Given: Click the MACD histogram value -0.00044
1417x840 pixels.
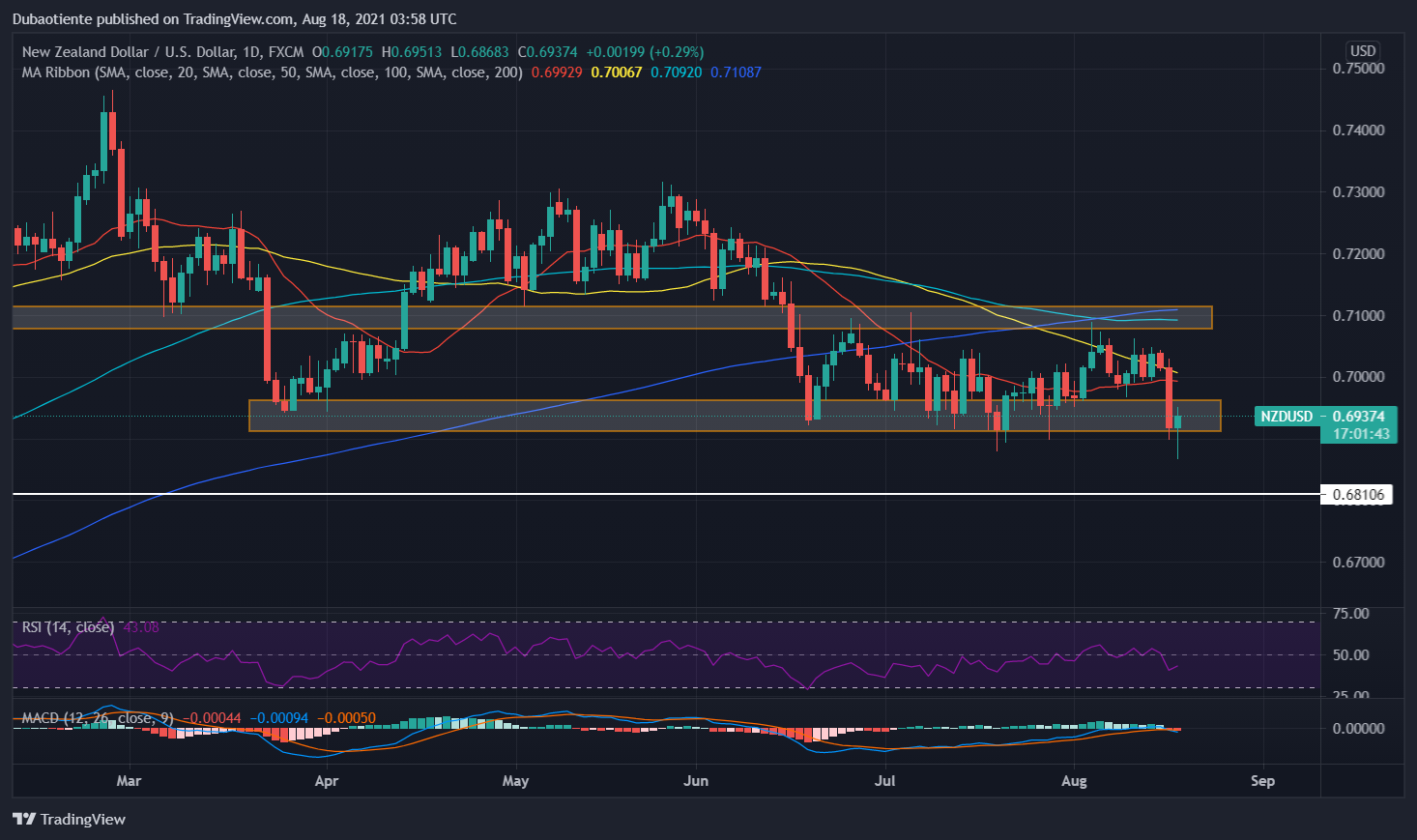Looking at the screenshot, I should (212, 718).
